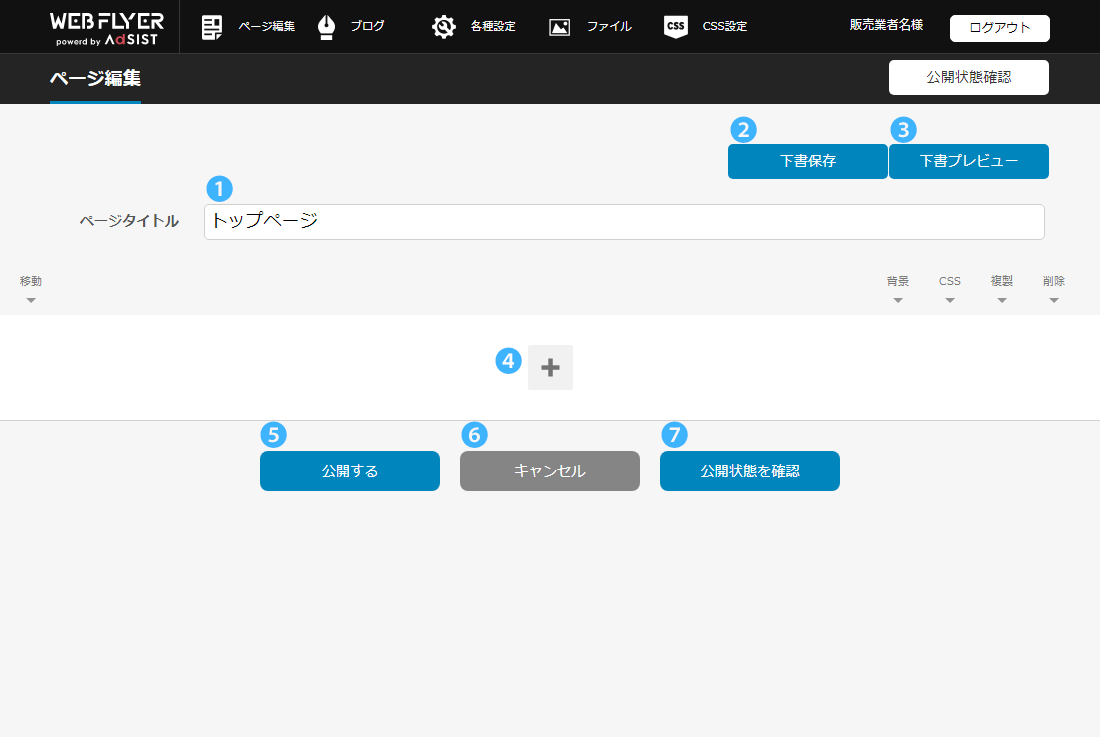Expand the 削除 dropdown arrow
The image size is (1100, 737).
(x=1054, y=300)
